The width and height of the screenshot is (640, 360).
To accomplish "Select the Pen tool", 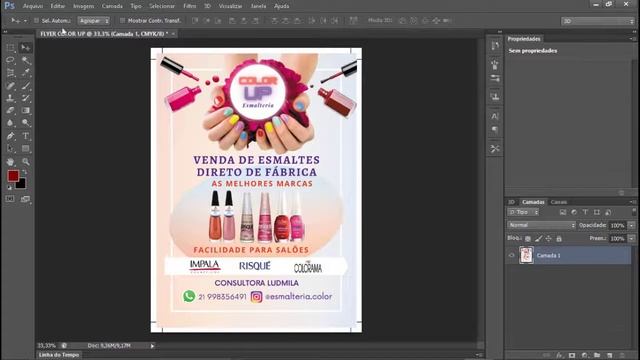I will 10,136.
